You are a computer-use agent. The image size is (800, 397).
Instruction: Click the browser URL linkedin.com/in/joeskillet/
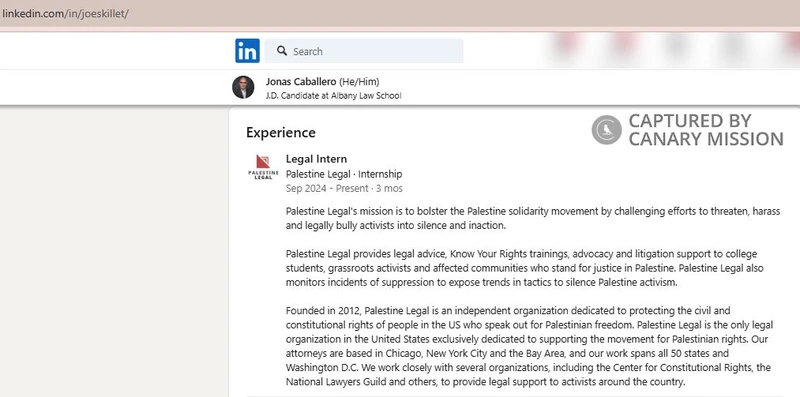click(65, 13)
